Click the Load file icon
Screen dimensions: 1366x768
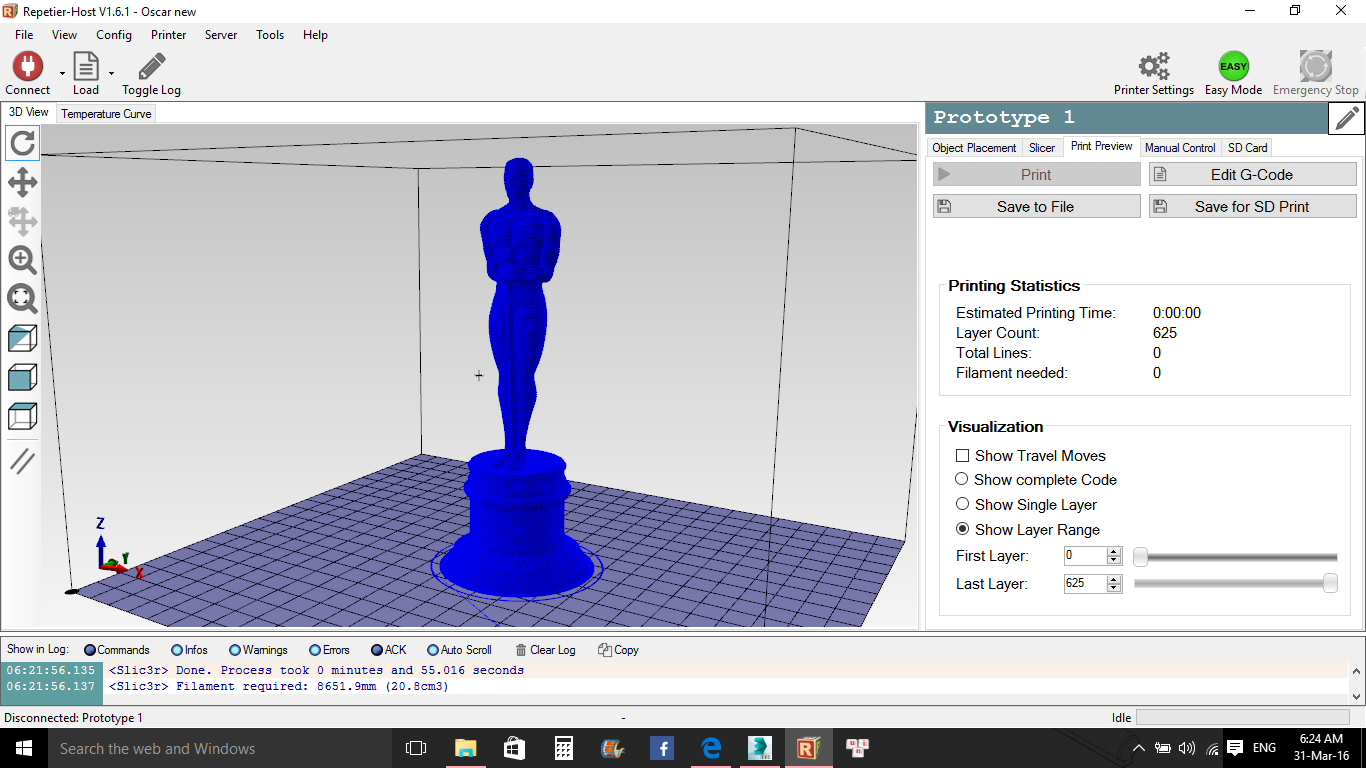coord(86,66)
